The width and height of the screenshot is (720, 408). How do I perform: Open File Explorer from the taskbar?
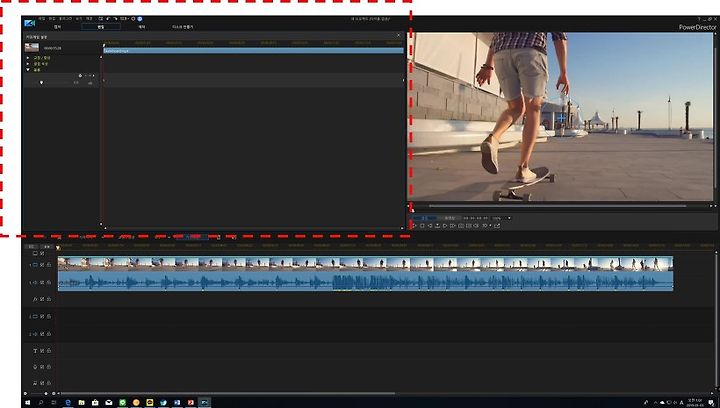pyautogui.click(x=81, y=402)
